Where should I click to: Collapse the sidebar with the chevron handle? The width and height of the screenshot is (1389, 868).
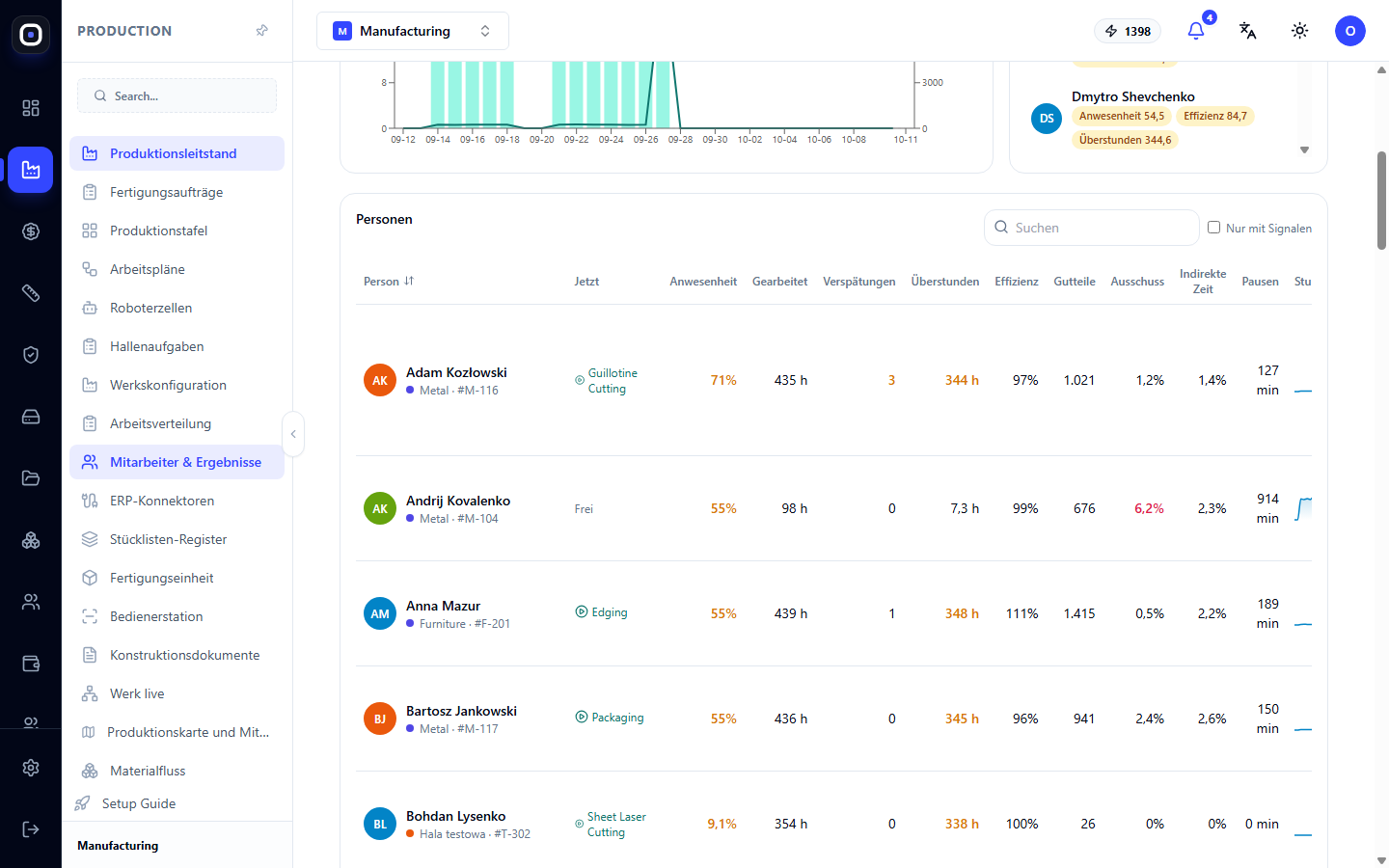pyautogui.click(x=293, y=434)
